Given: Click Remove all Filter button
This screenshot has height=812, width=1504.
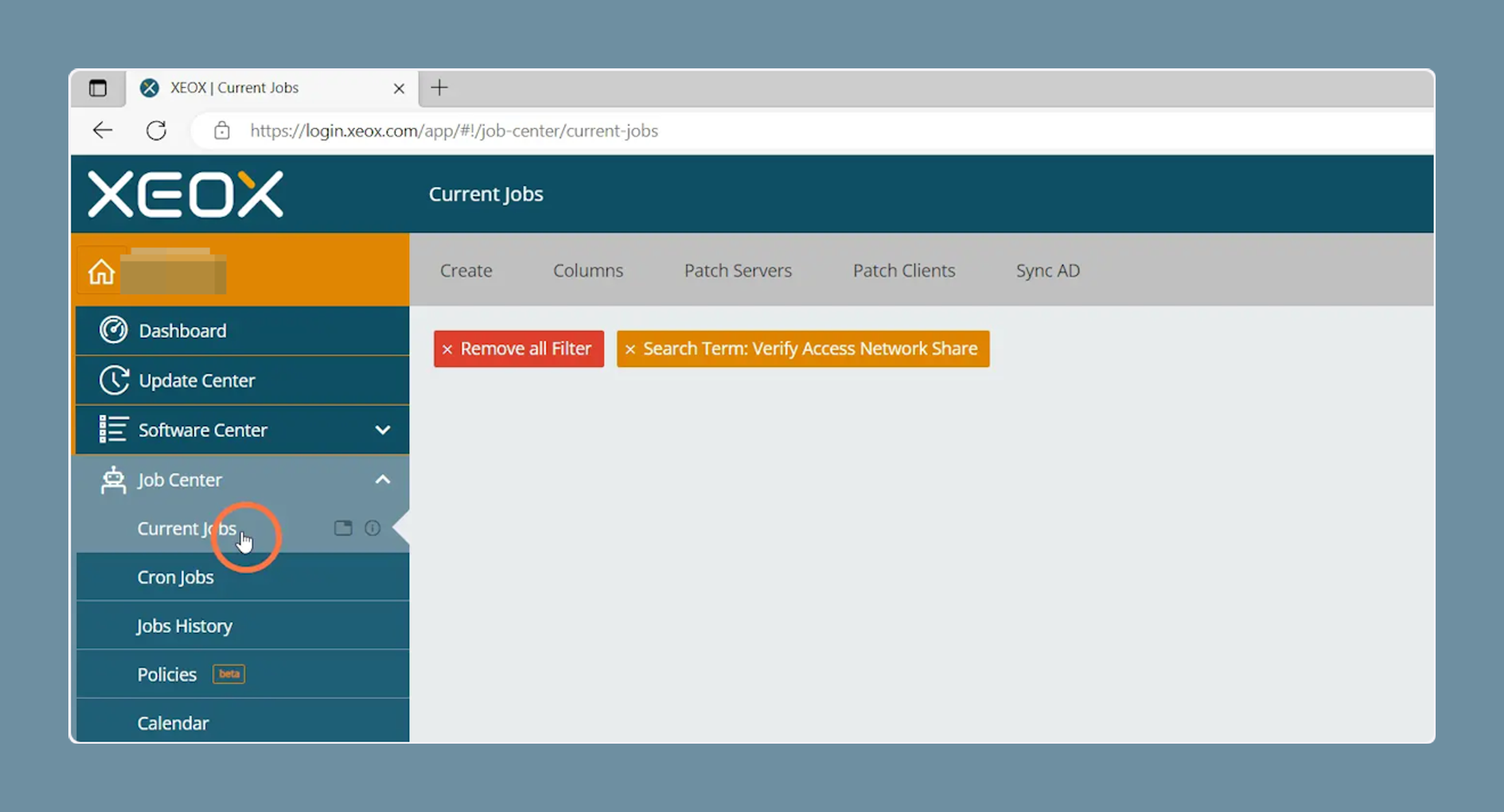Looking at the screenshot, I should pyautogui.click(x=519, y=349).
